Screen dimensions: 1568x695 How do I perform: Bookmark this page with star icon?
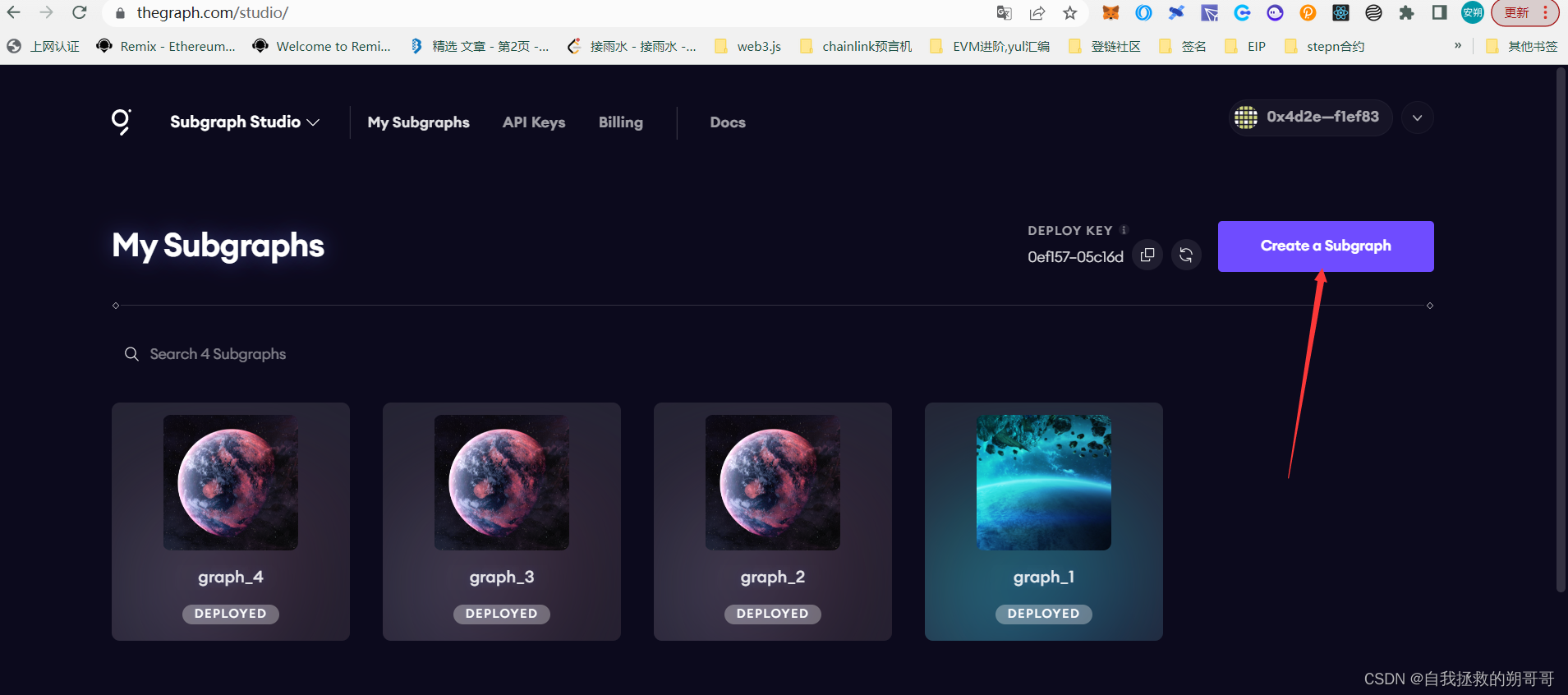click(x=1069, y=13)
